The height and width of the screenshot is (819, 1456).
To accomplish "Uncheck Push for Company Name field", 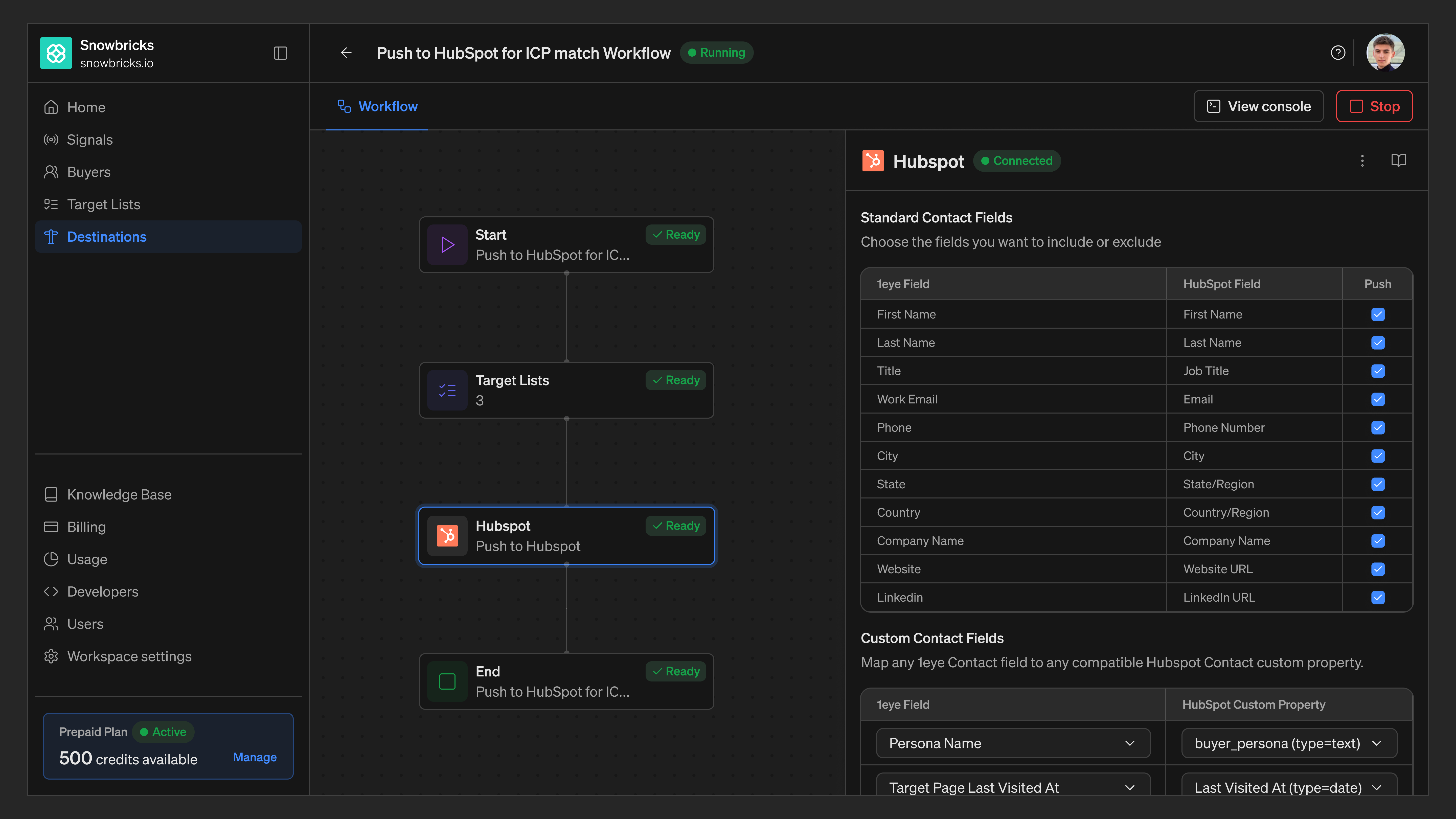I will [1378, 541].
